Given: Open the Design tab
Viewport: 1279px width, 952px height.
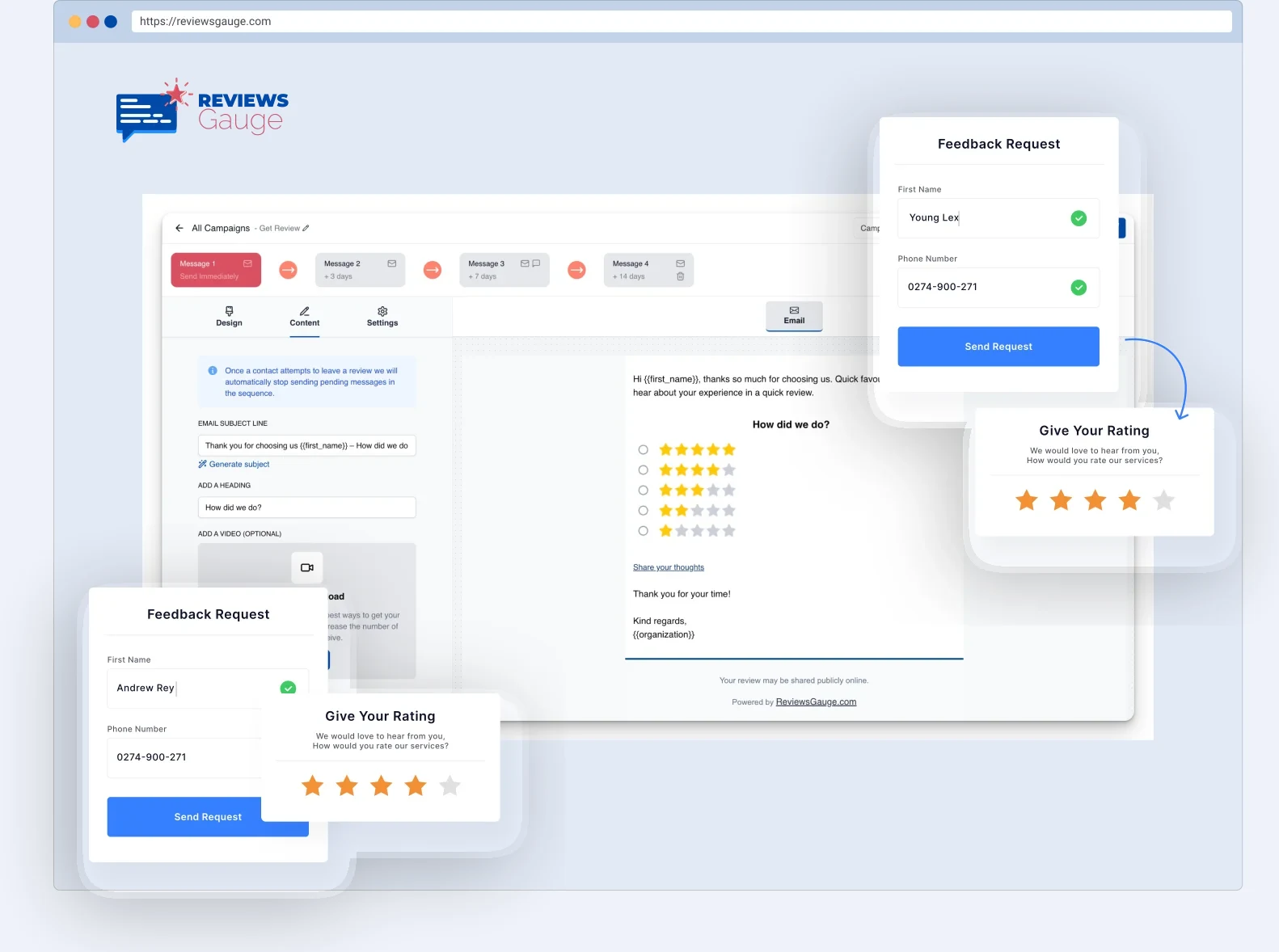Looking at the screenshot, I should pos(229,316).
